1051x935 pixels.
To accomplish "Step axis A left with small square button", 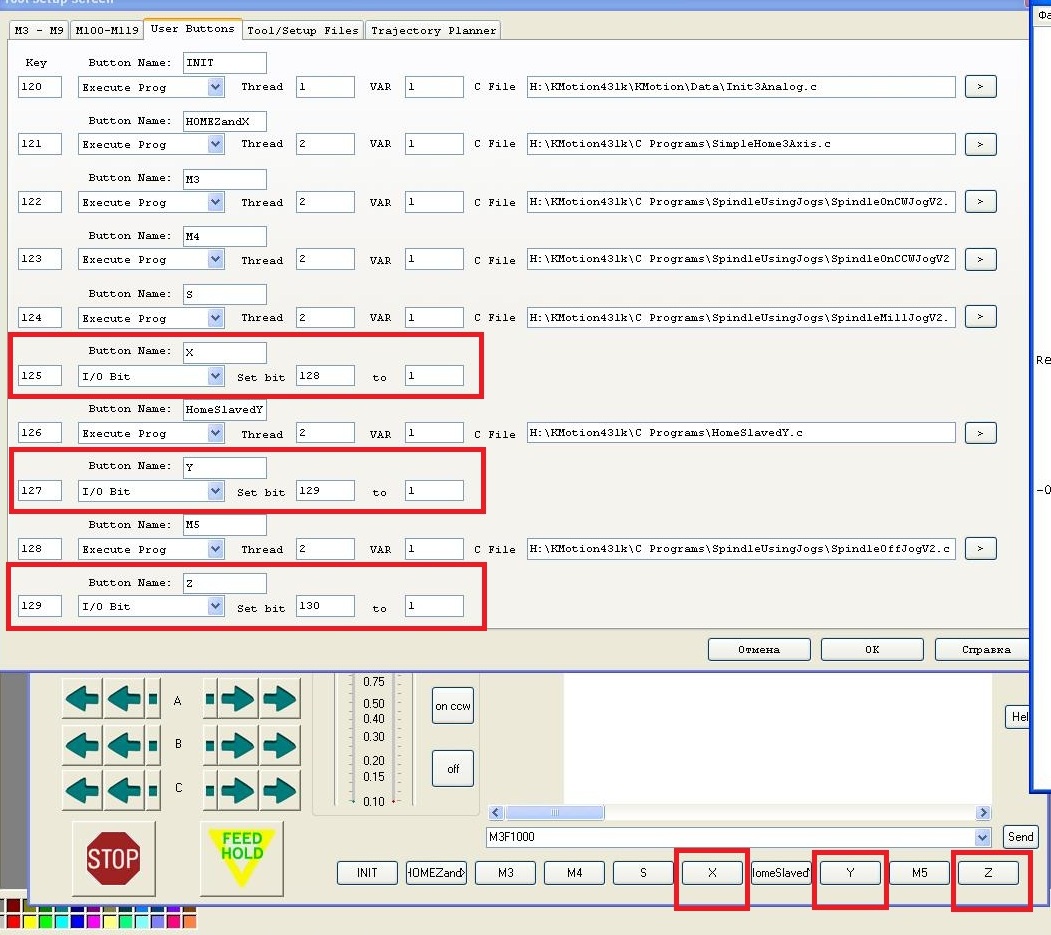I will [153, 699].
